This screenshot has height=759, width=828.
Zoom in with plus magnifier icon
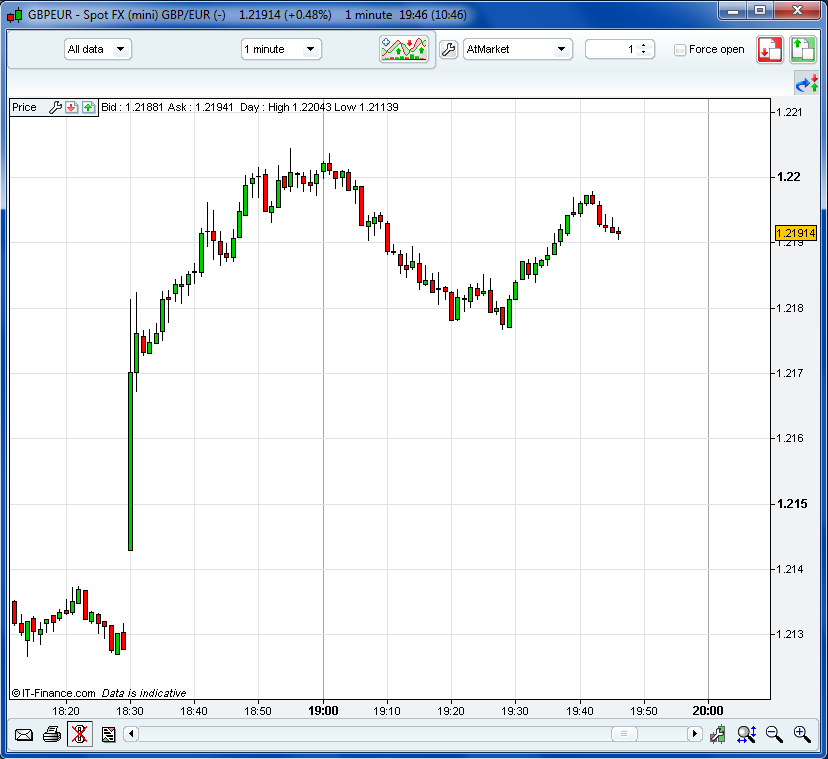click(x=802, y=734)
